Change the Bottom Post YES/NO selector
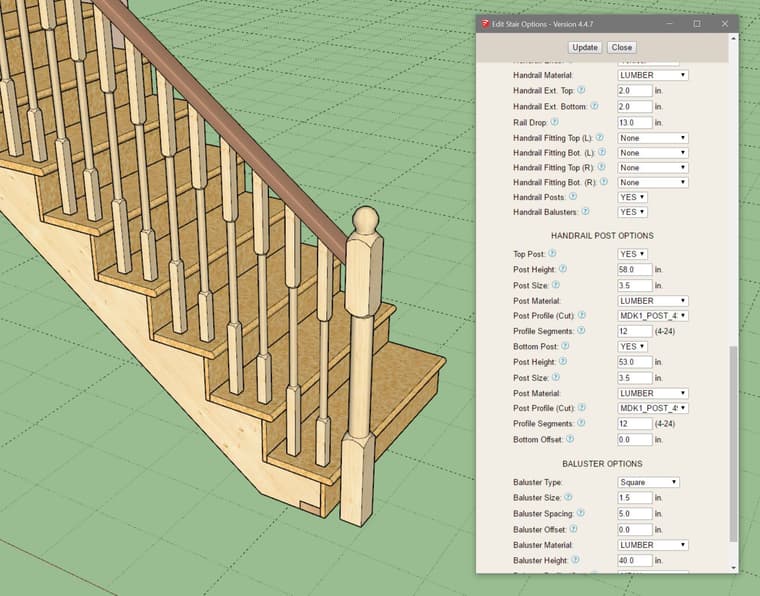The height and width of the screenshot is (596, 760). [x=633, y=347]
